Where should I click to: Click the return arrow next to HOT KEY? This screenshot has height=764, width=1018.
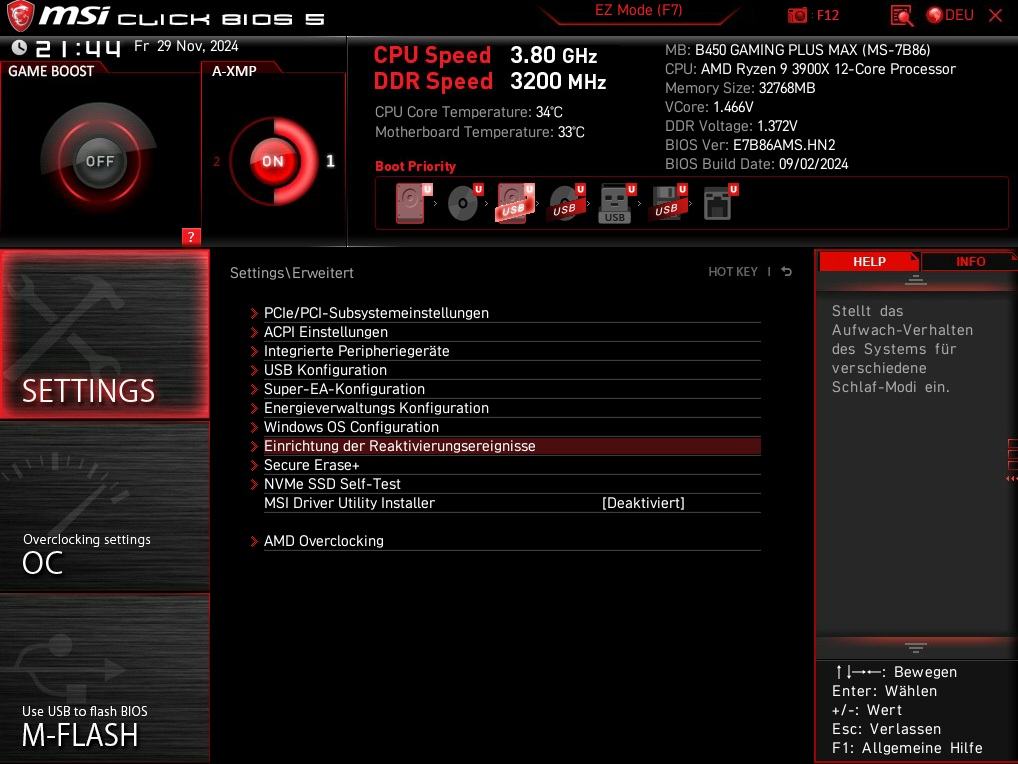pos(786,271)
